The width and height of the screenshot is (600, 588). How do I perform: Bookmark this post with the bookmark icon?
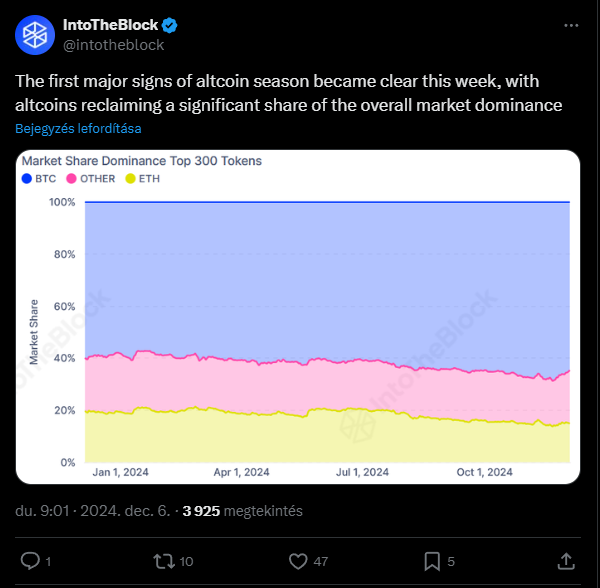pyautogui.click(x=432, y=561)
